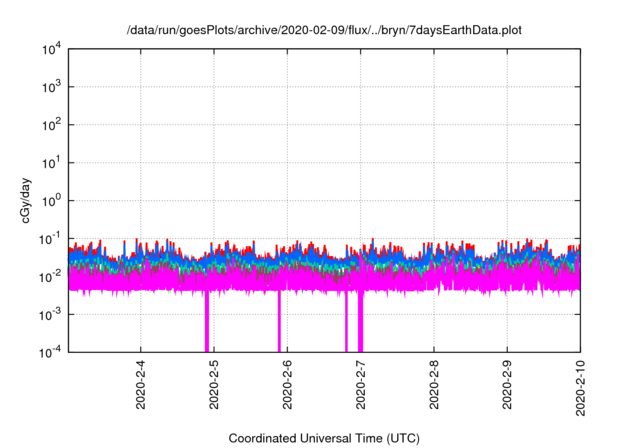Click the 10^3 y-axis tick label
Screen dimensions: 640x448
coord(51,87)
